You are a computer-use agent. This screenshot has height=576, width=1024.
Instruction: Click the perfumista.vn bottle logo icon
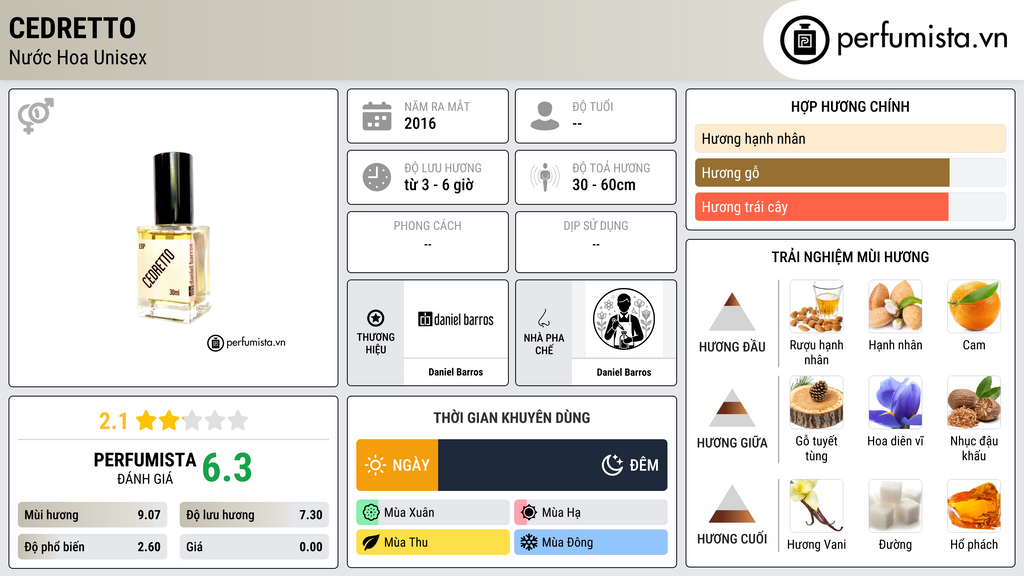[x=804, y=40]
